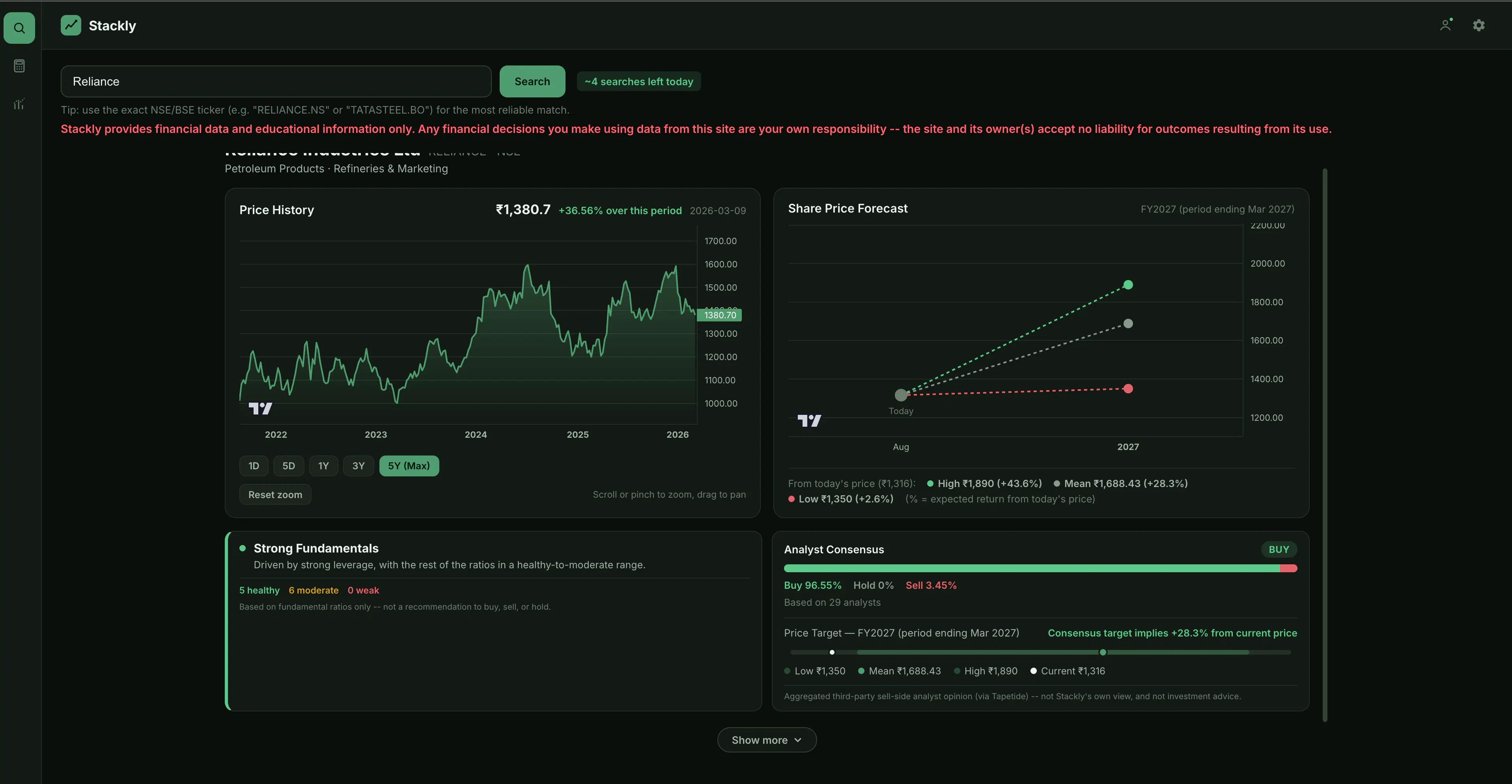Click 'Mean ₹1,688.43' in price target legend
1512x784 pixels.
coord(899,671)
